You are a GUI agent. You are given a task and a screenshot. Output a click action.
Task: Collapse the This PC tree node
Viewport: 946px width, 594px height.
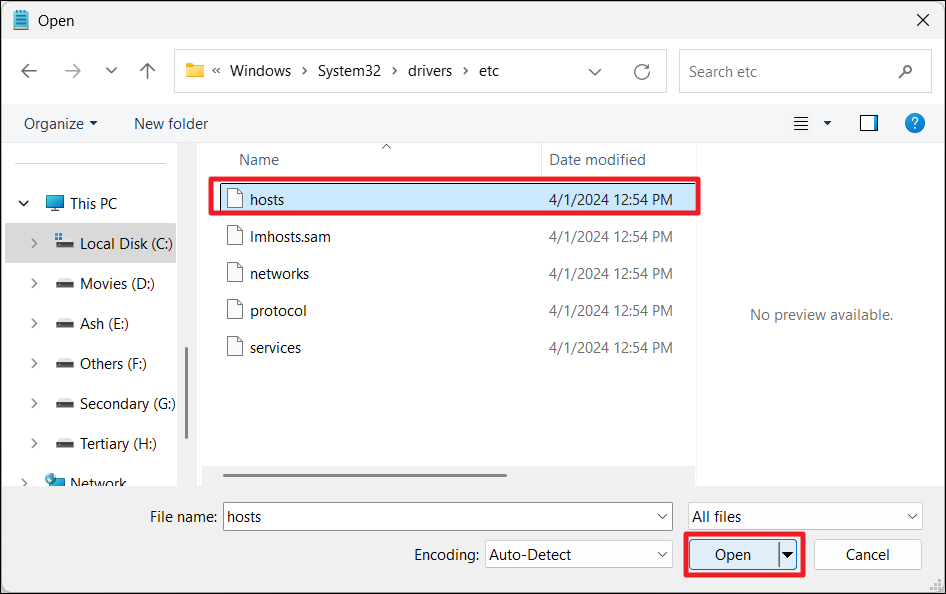coord(24,204)
